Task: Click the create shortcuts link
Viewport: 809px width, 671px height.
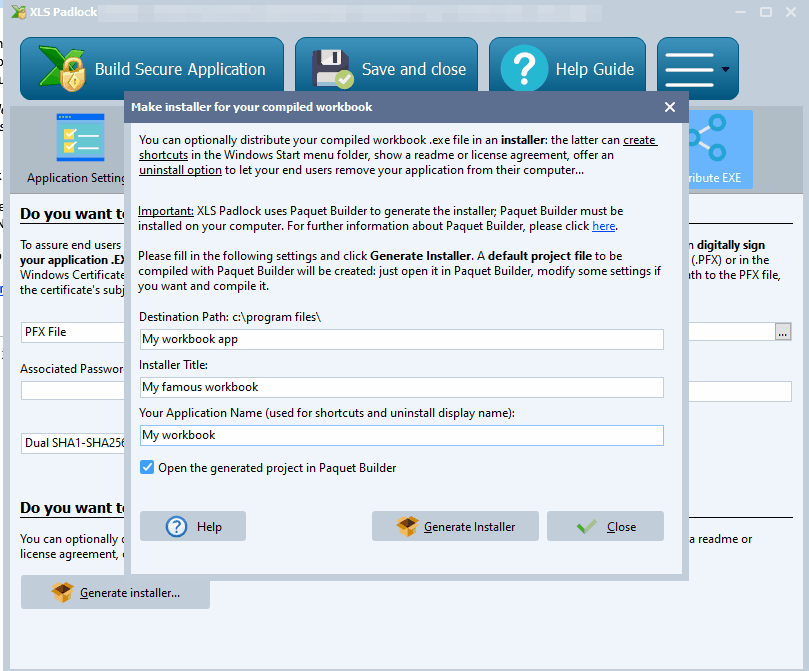Action: 638,140
